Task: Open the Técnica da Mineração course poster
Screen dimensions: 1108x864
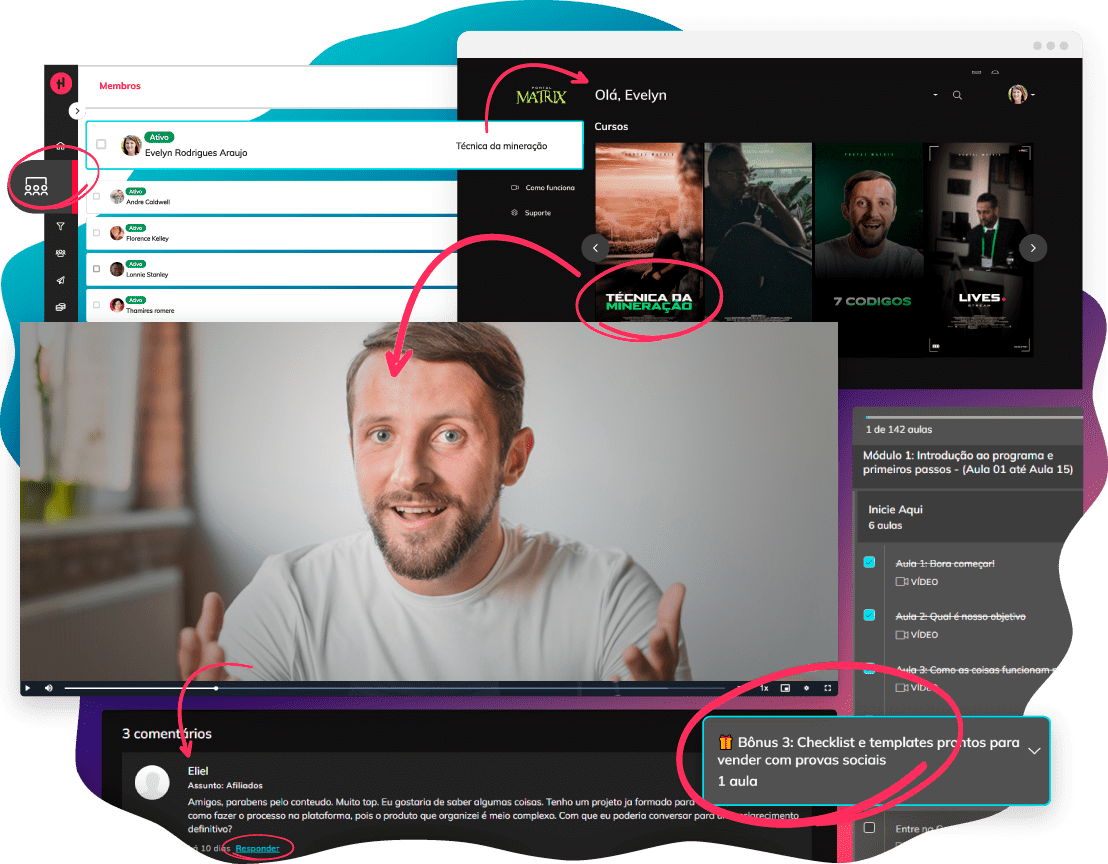Action: [x=649, y=232]
